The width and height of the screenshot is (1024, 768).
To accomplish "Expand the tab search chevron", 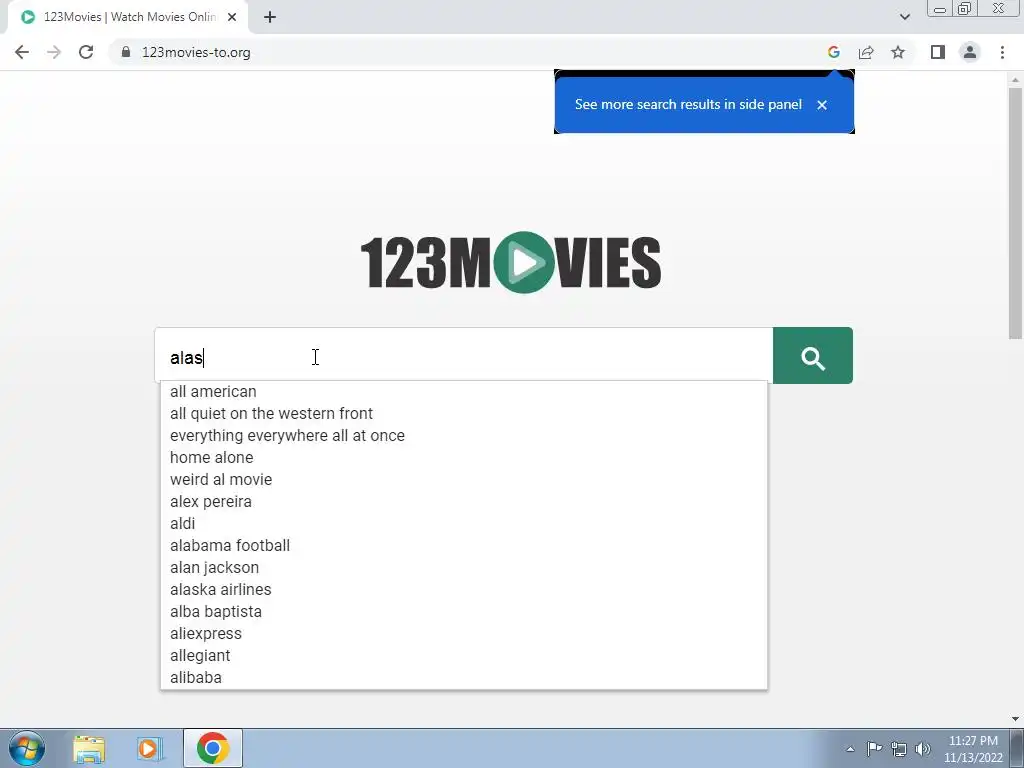I will (x=904, y=17).
